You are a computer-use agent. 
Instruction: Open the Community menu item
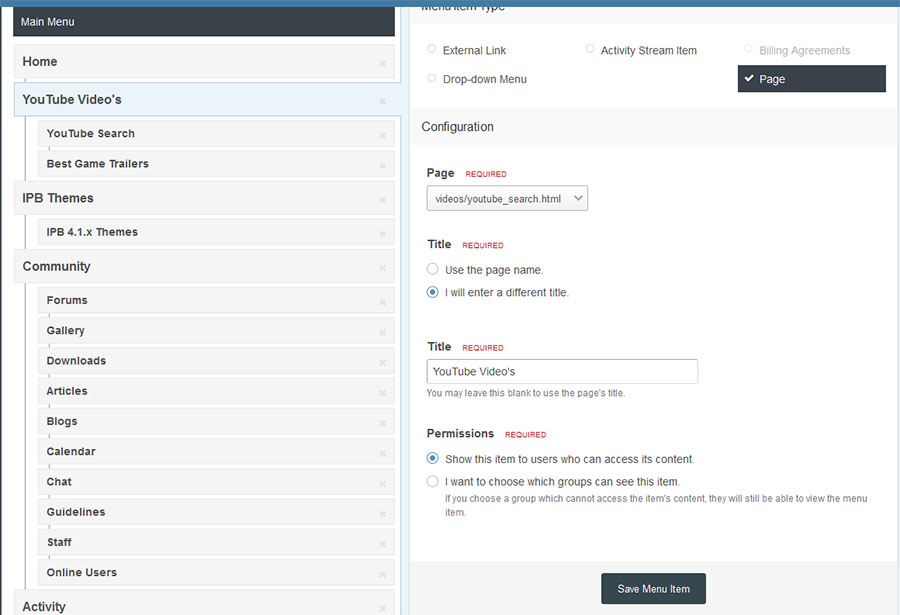[56, 266]
